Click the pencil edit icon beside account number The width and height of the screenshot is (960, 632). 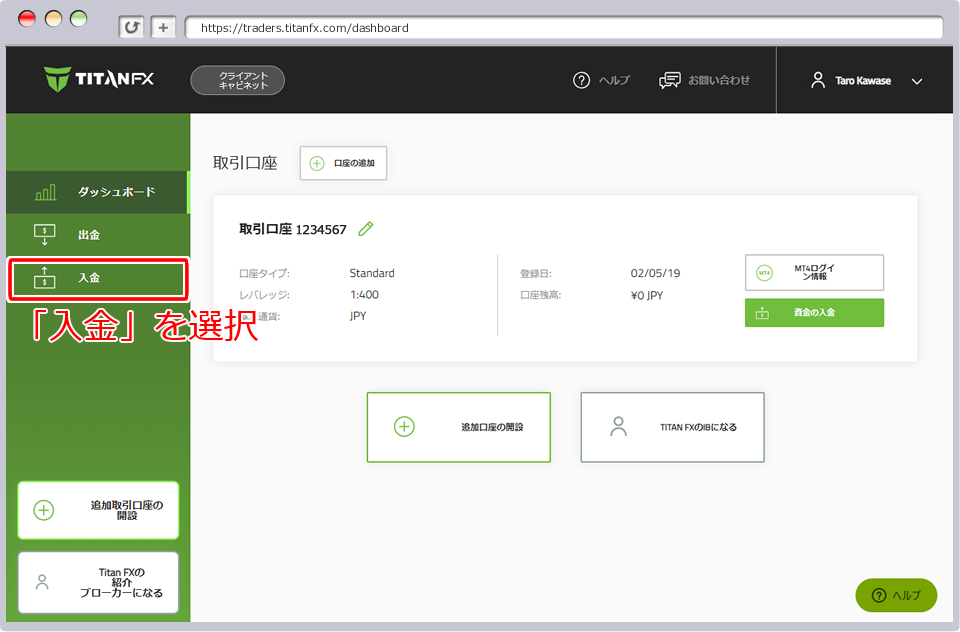[x=366, y=229]
